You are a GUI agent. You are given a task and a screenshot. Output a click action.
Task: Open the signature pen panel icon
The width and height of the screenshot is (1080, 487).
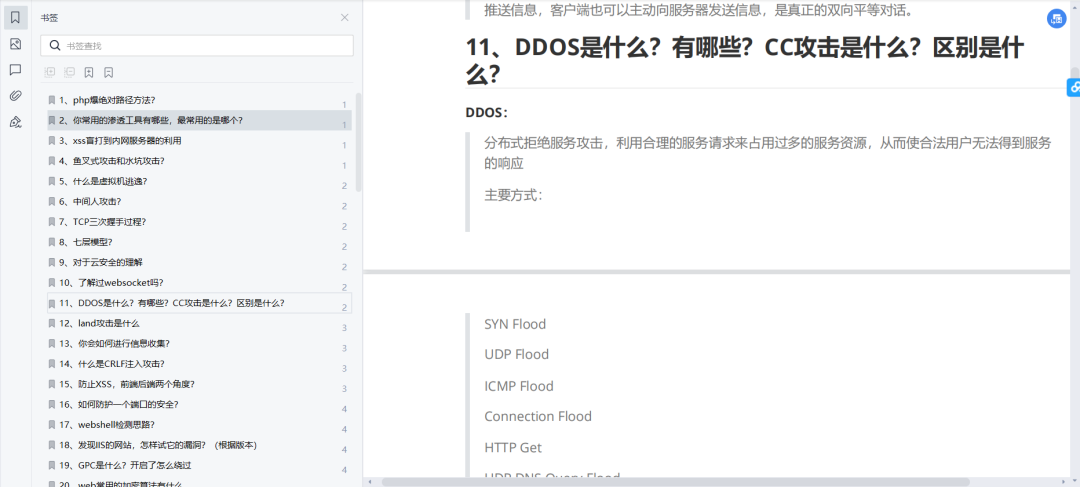(15, 122)
